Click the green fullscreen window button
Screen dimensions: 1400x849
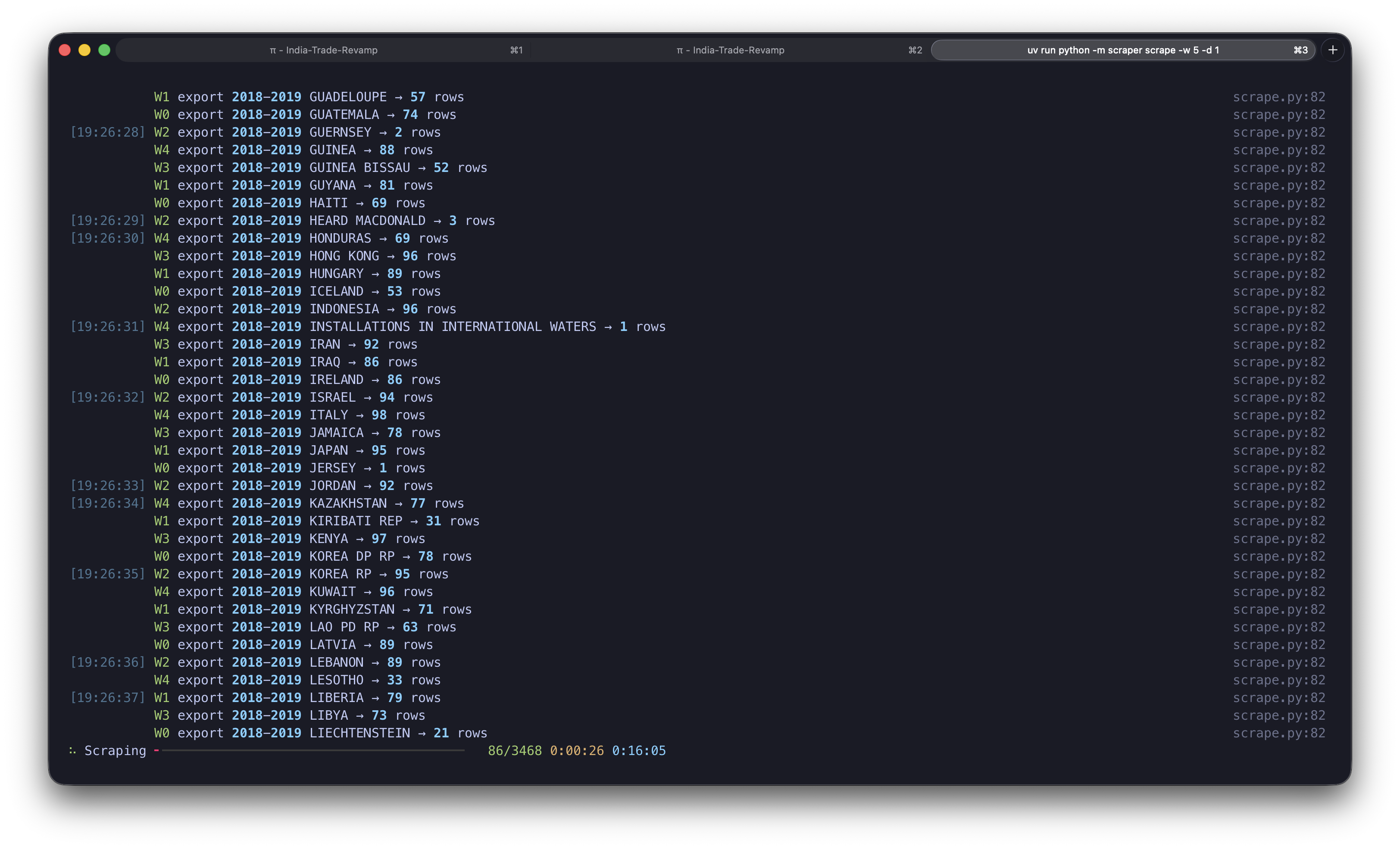point(104,50)
